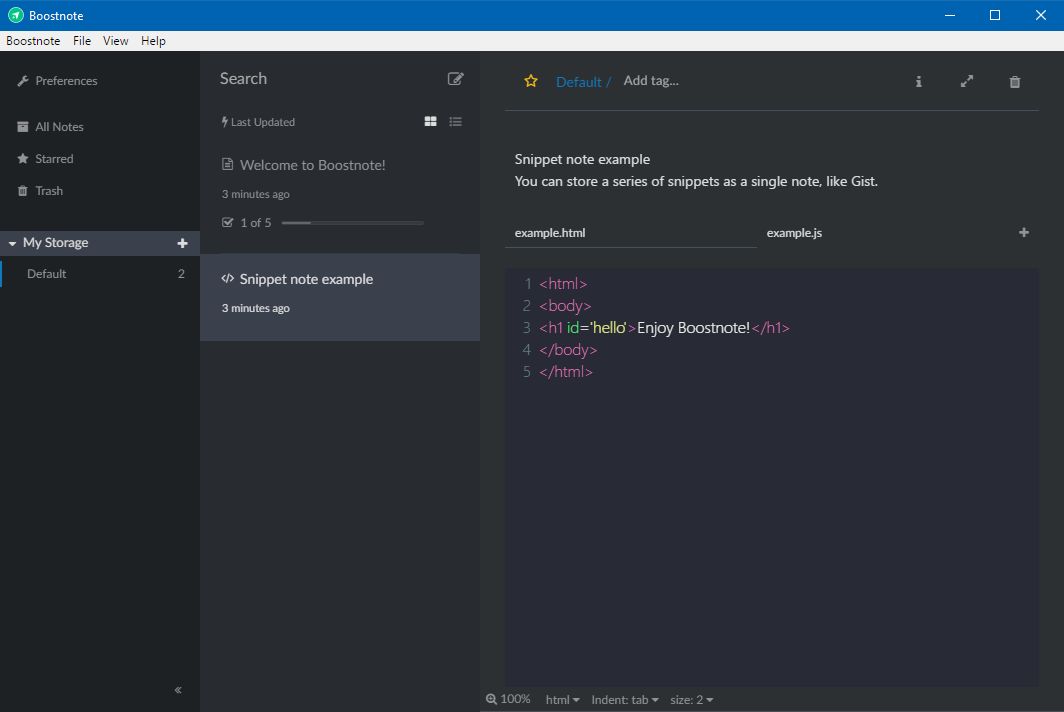Enter fullscreen with the expand arrows icon
1064x712 pixels.
coord(966,81)
